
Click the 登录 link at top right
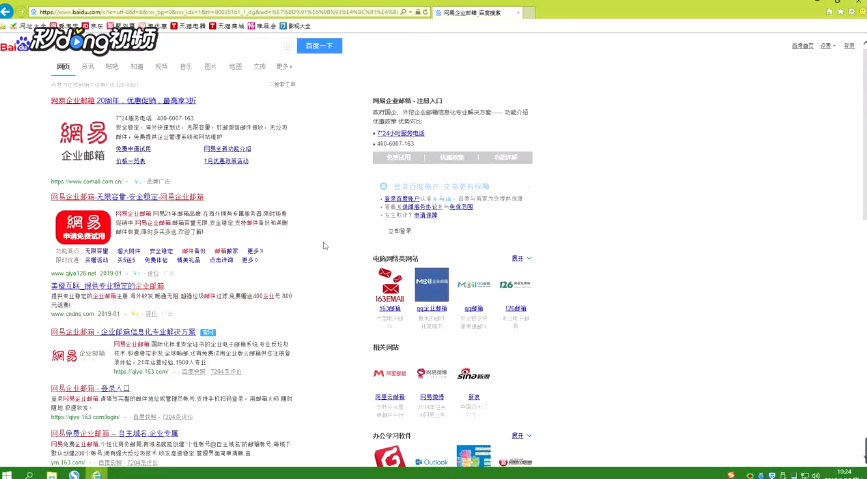849,46
